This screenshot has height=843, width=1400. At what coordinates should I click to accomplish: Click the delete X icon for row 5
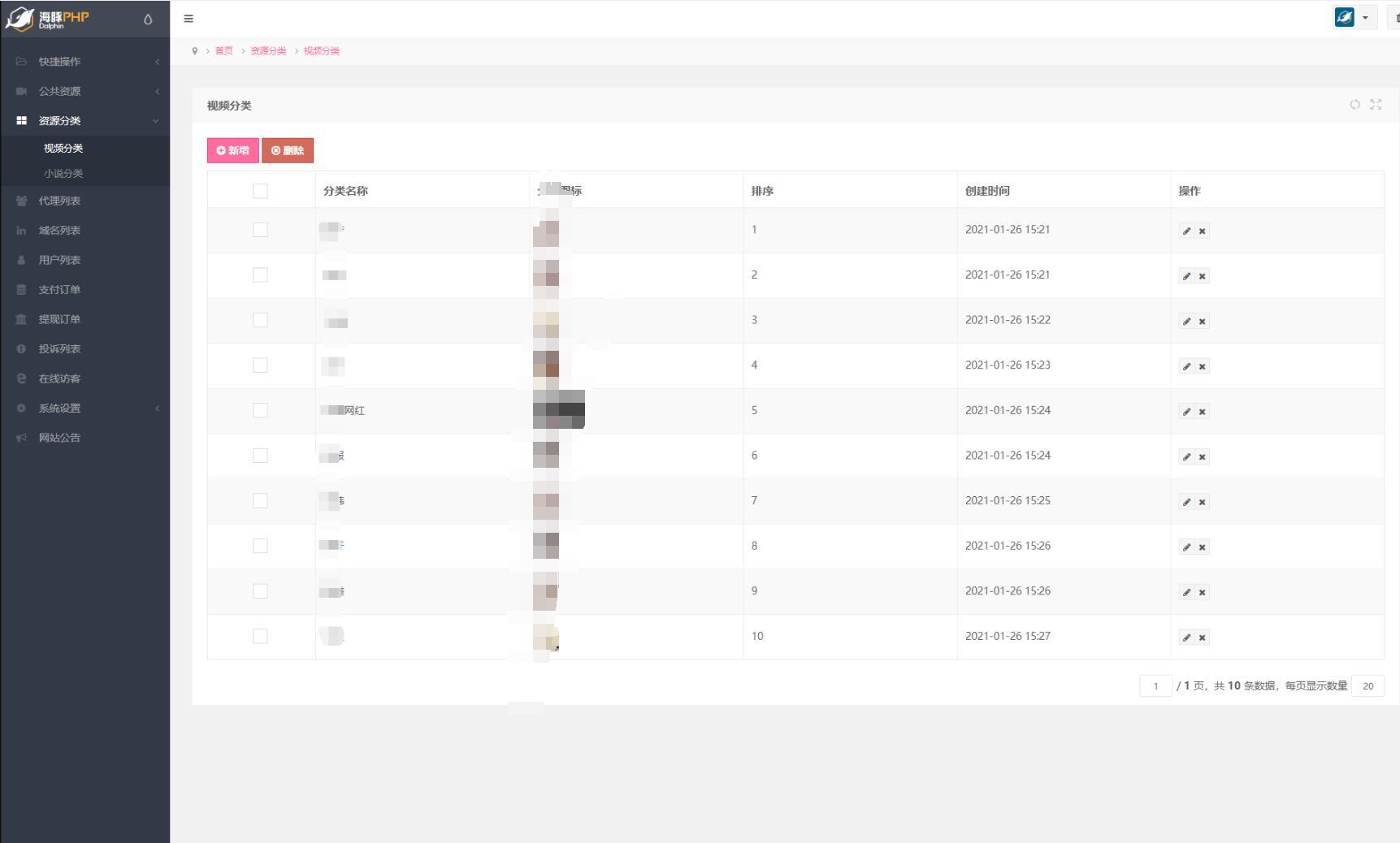1203,412
